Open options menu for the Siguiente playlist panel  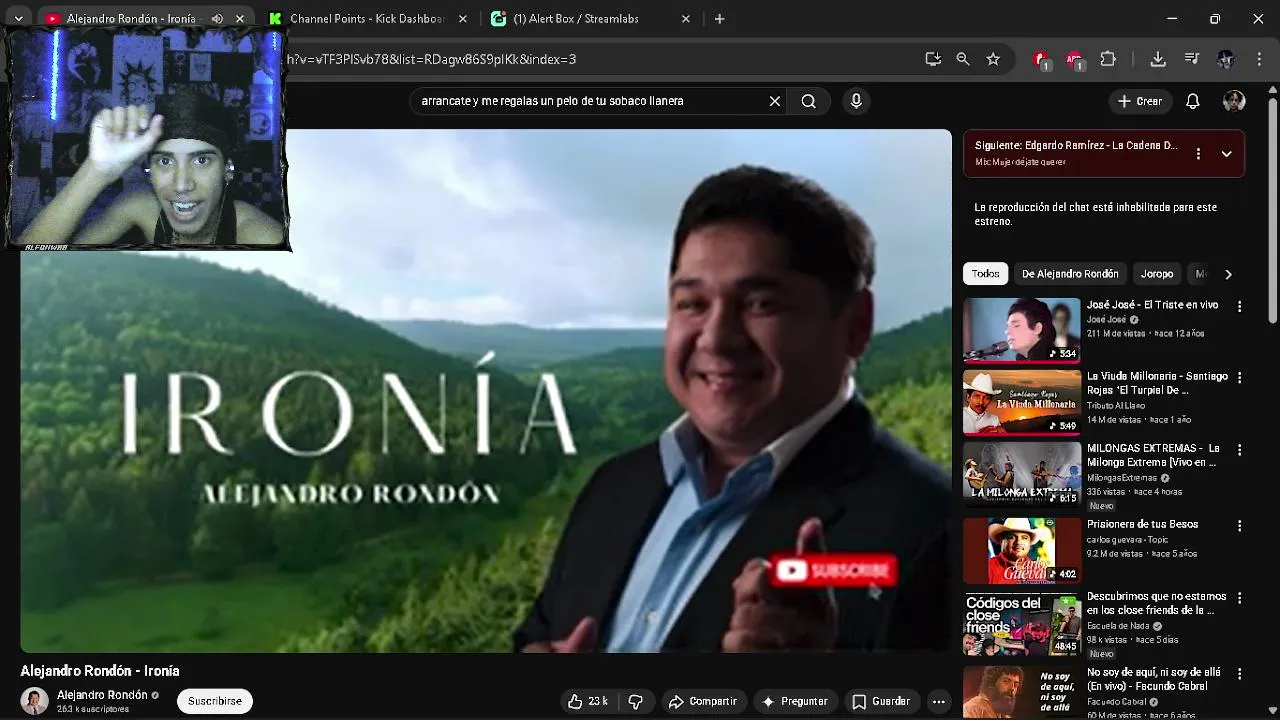(x=1198, y=154)
